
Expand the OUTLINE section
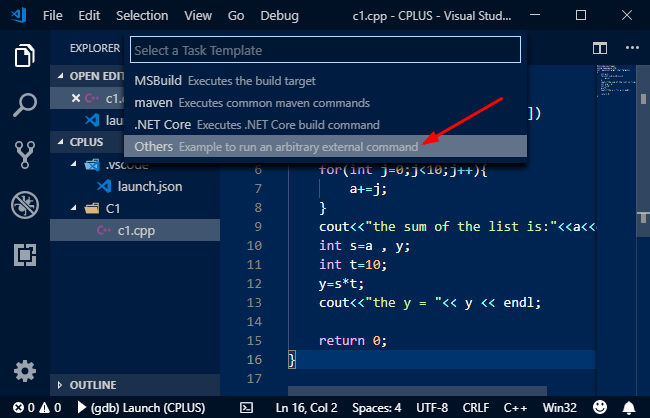[60, 385]
